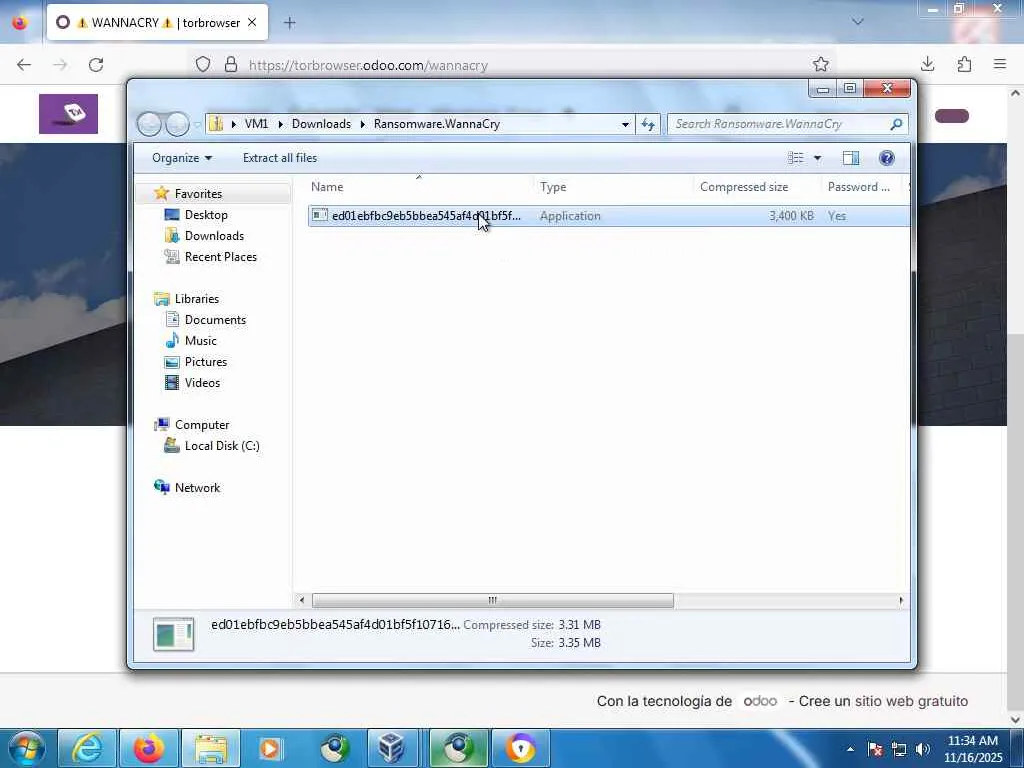Select Libraries in navigation pane
Screen dimensions: 1024x768
click(x=197, y=298)
